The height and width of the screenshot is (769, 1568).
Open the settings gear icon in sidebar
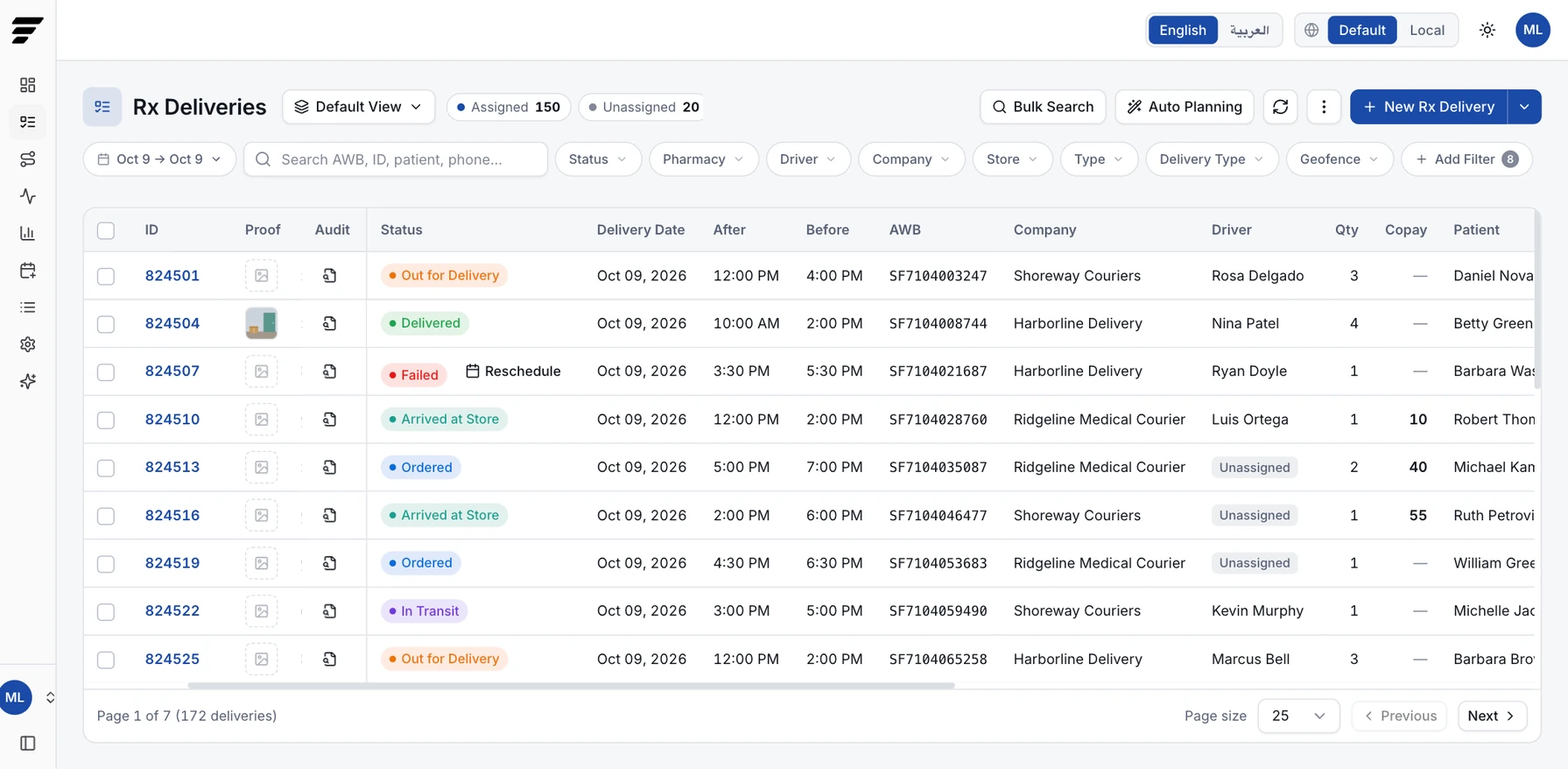[28, 344]
